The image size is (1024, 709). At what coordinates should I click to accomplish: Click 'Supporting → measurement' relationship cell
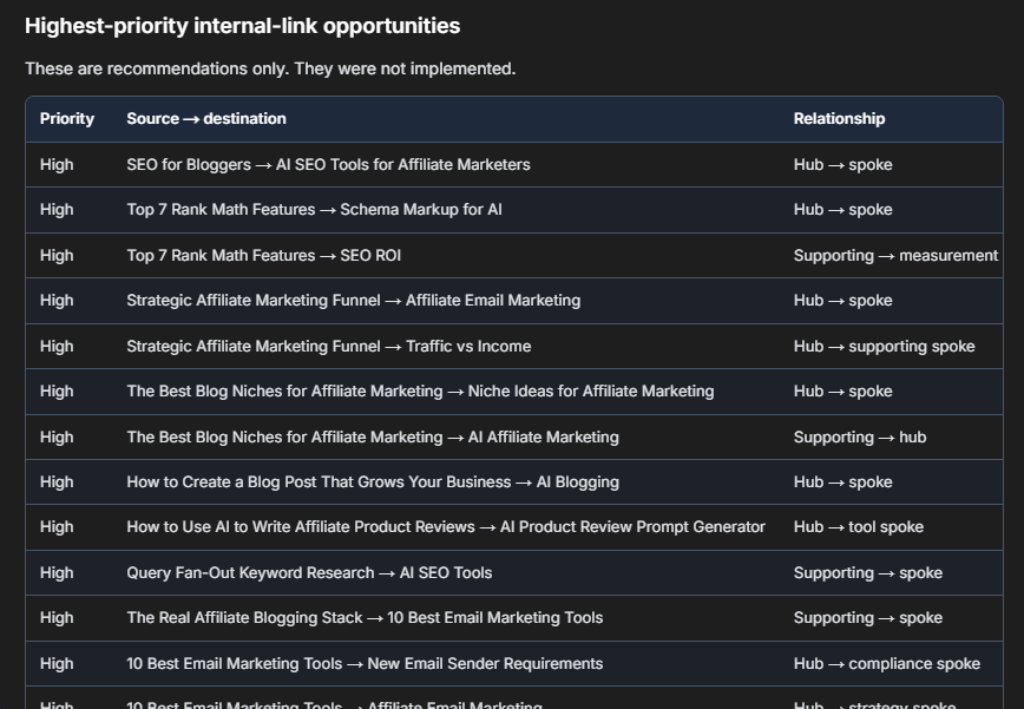click(x=895, y=255)
